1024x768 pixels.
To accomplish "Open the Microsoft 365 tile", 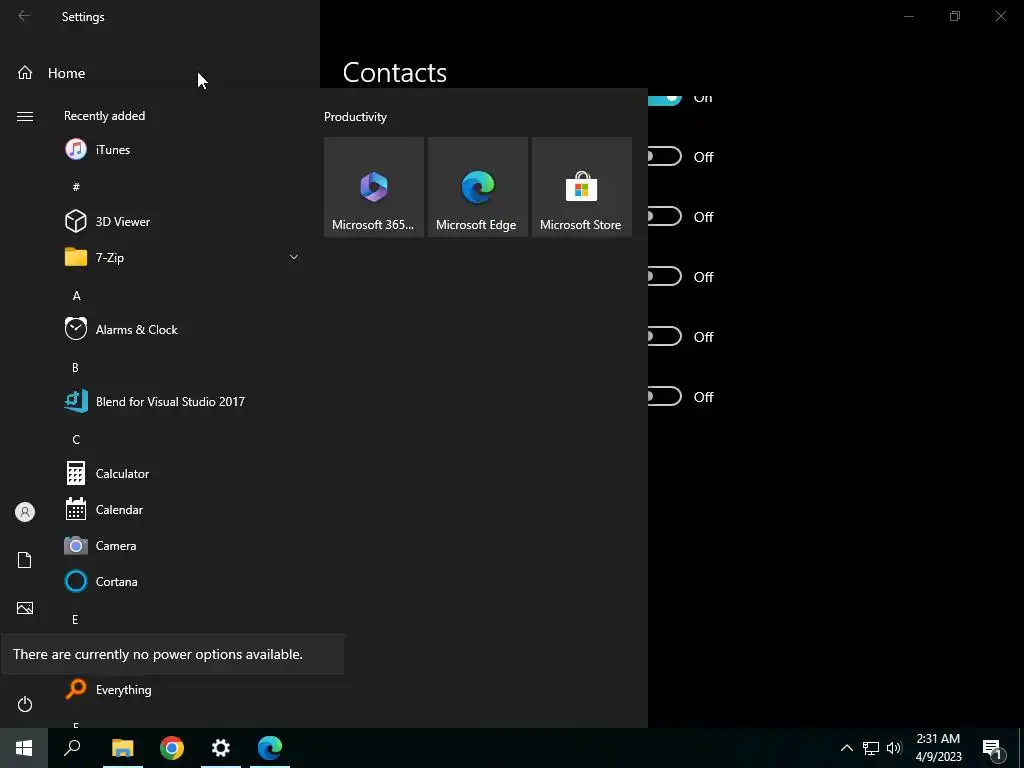I will pos(374,187).
